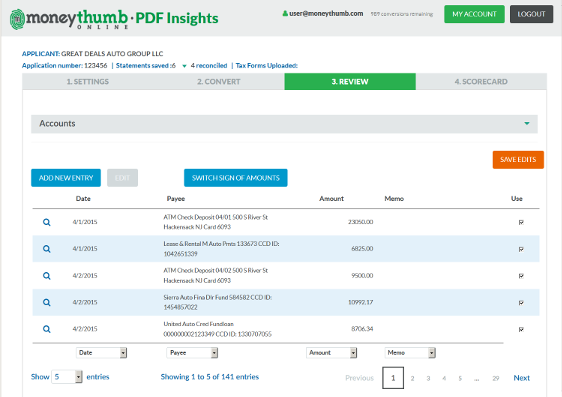Viewport: 562px width, 397px height.
Task: Click the My Account button
Action: pos(474,14)
